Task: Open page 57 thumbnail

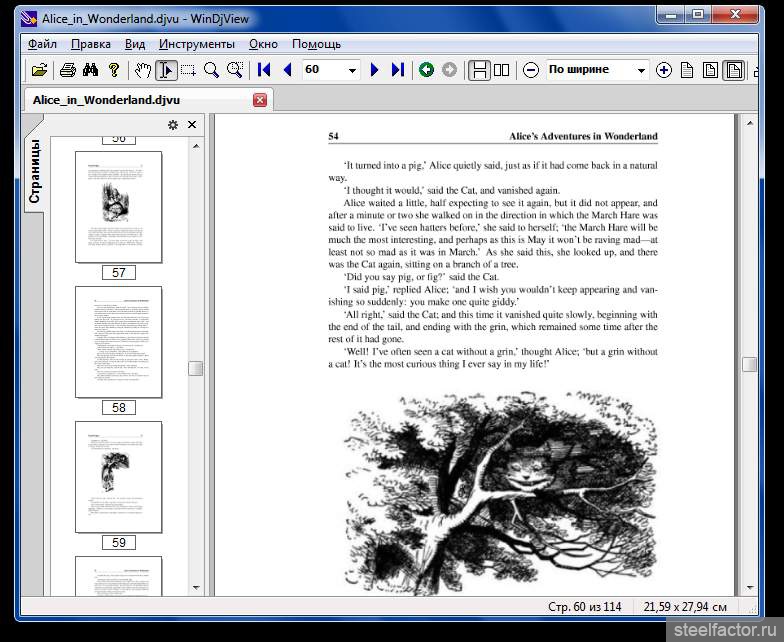Action: [118, 207]
